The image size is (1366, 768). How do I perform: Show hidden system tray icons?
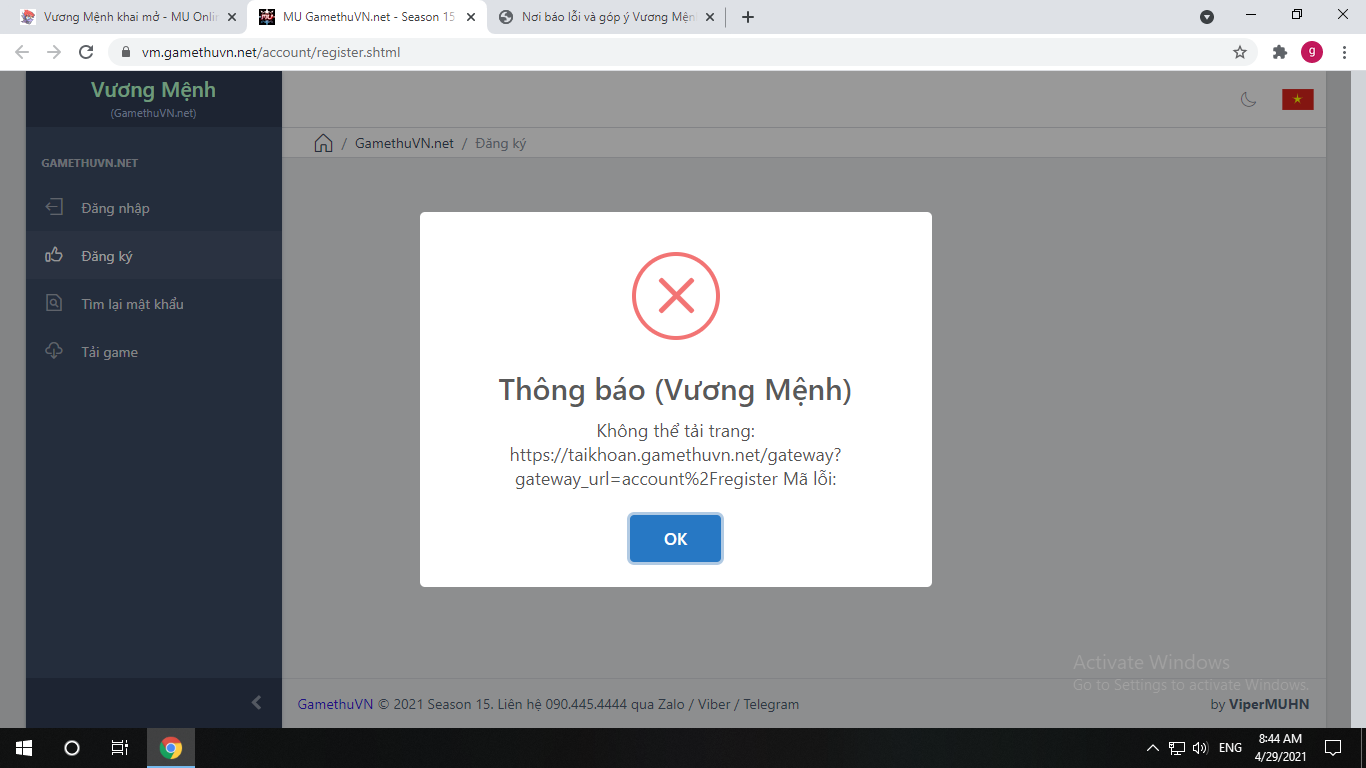1152,748
